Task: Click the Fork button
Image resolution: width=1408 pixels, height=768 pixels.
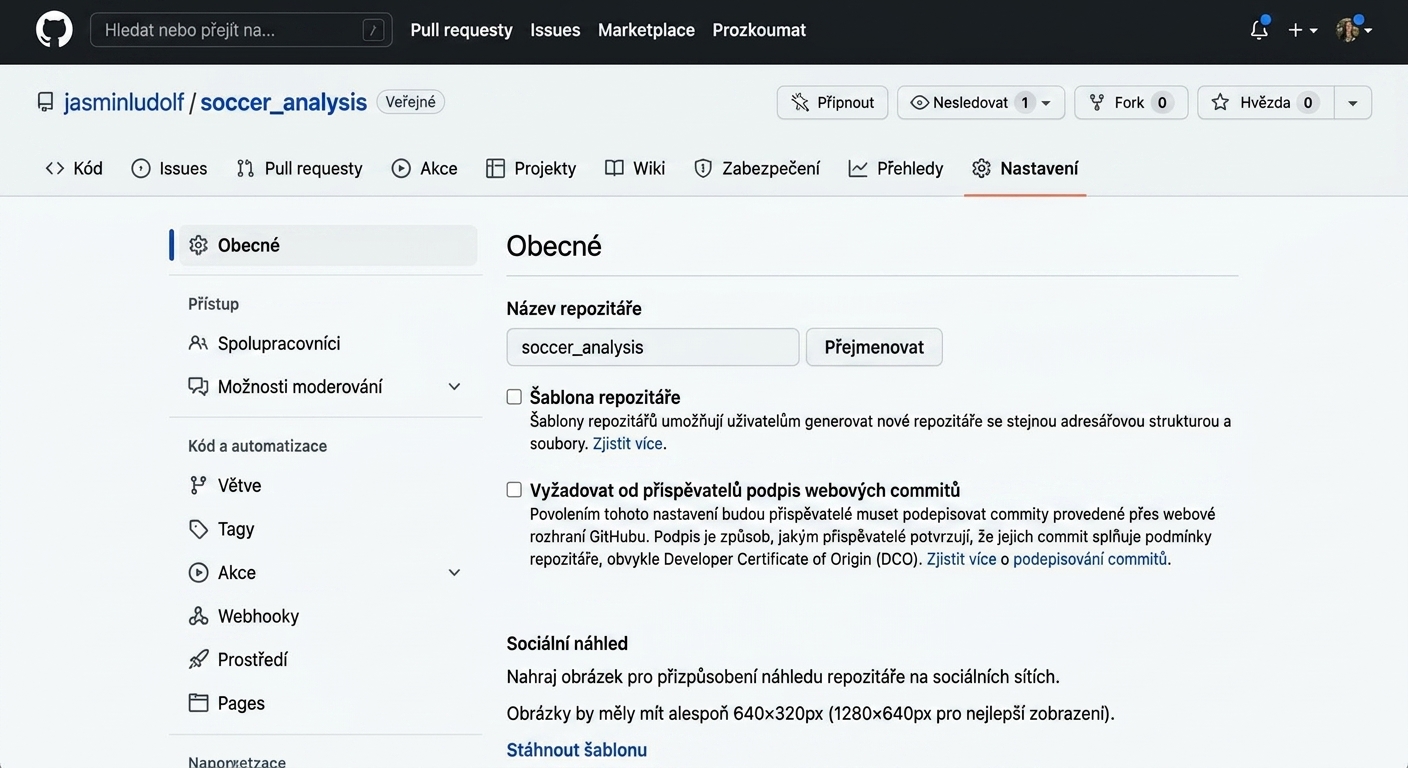Action: pos(1131,102)
